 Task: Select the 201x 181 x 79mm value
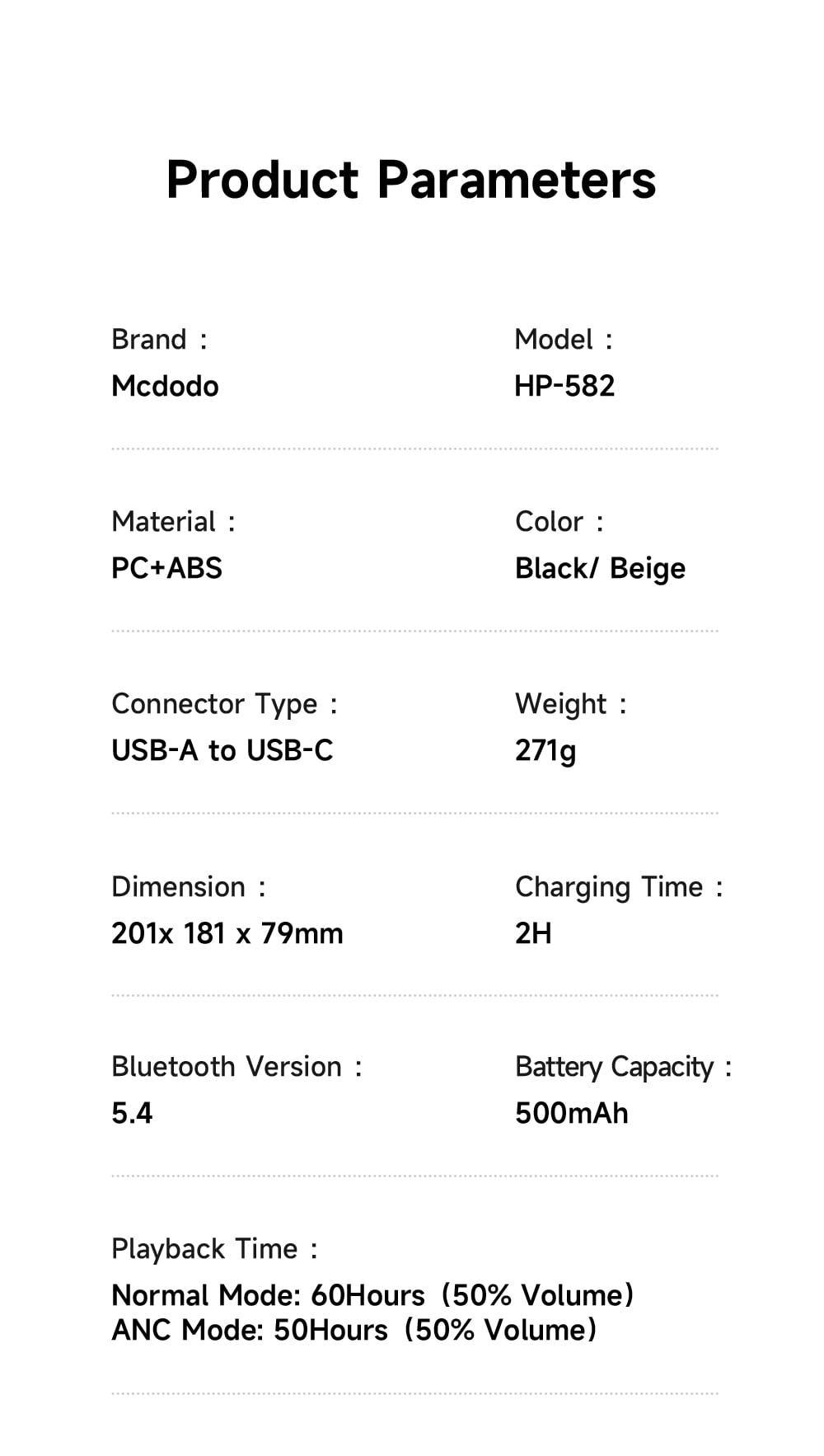click(x=227, y=933)
